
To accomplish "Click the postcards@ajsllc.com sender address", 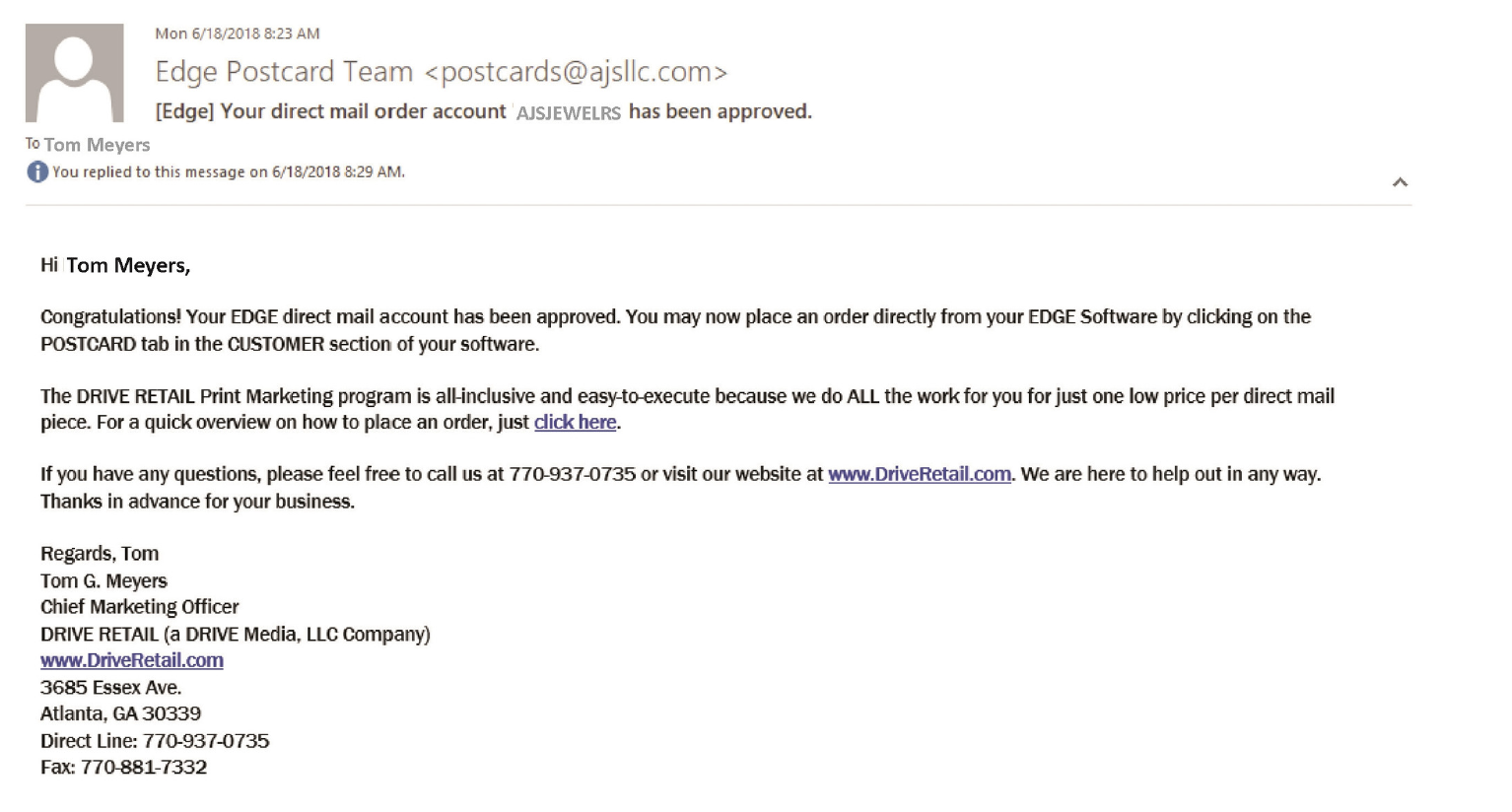I will coord(577,72).
